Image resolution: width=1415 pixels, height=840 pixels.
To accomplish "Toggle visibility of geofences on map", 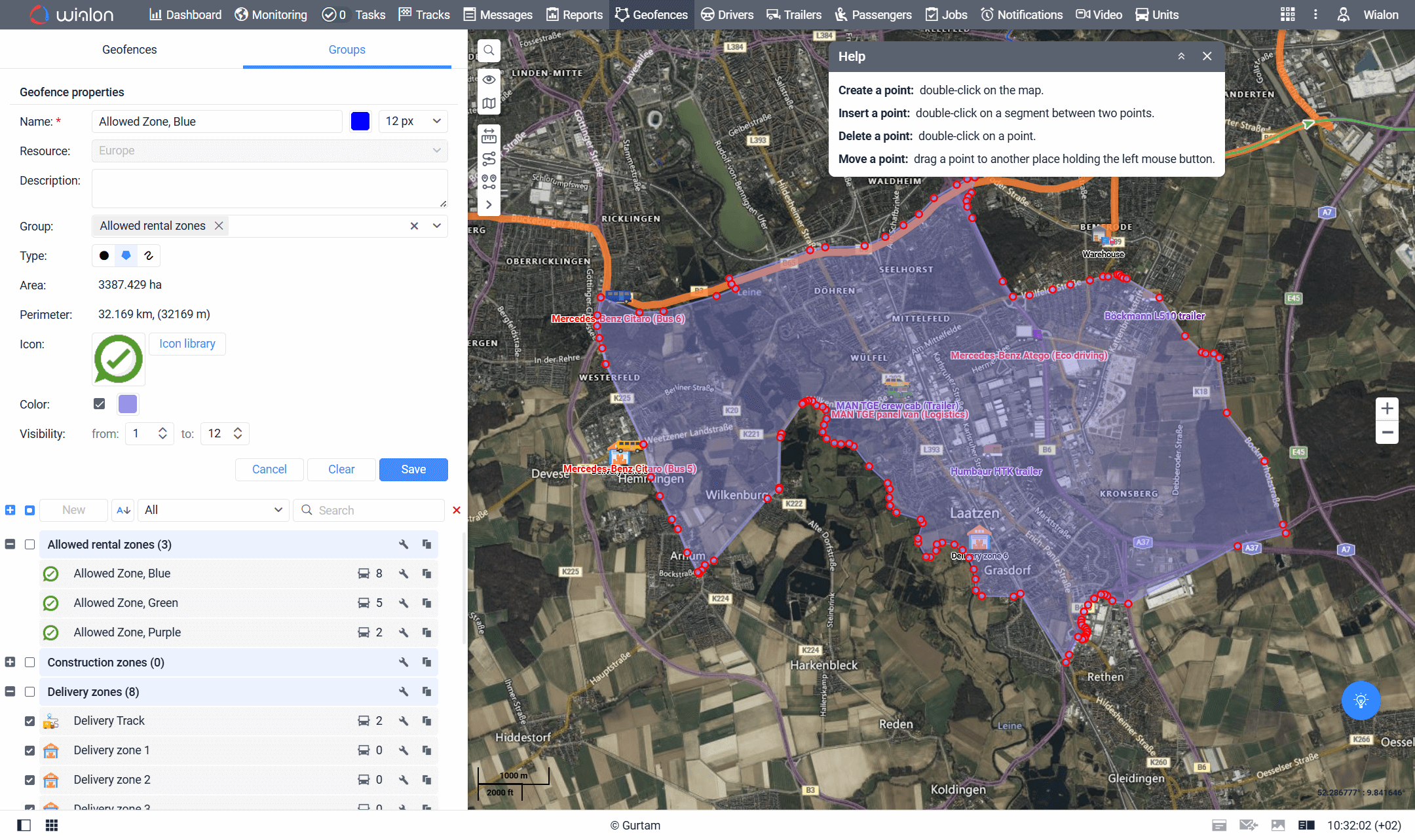I will [x=489, y=79].
